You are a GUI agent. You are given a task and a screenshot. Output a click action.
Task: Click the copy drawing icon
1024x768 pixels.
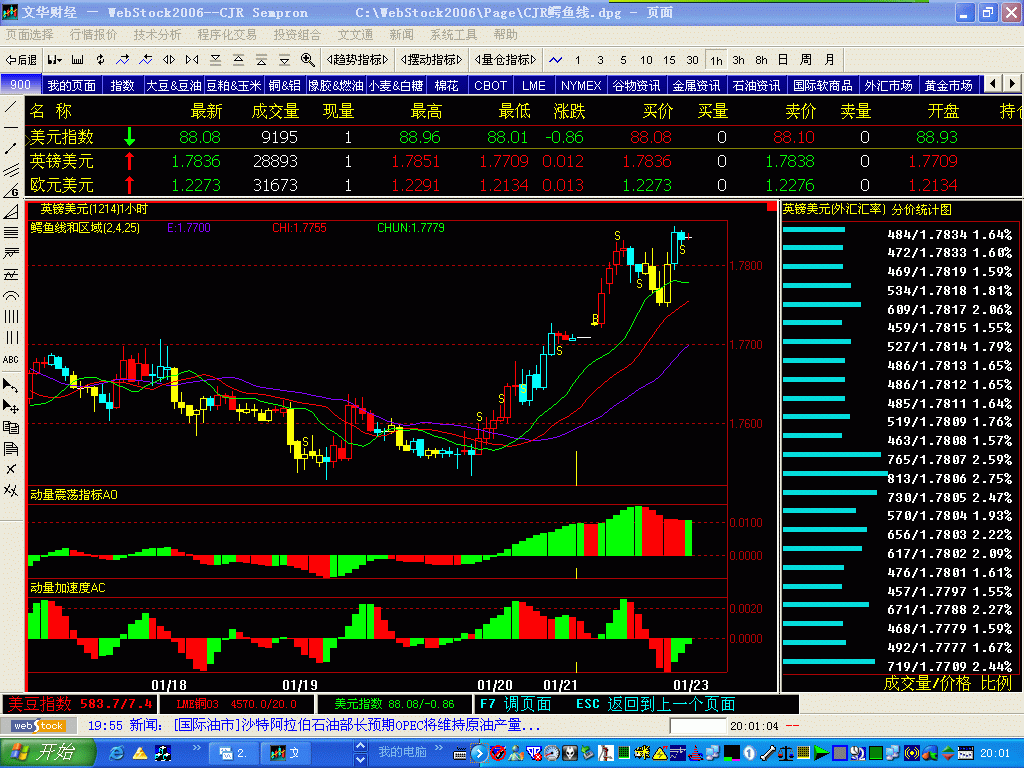pos(11,427)
